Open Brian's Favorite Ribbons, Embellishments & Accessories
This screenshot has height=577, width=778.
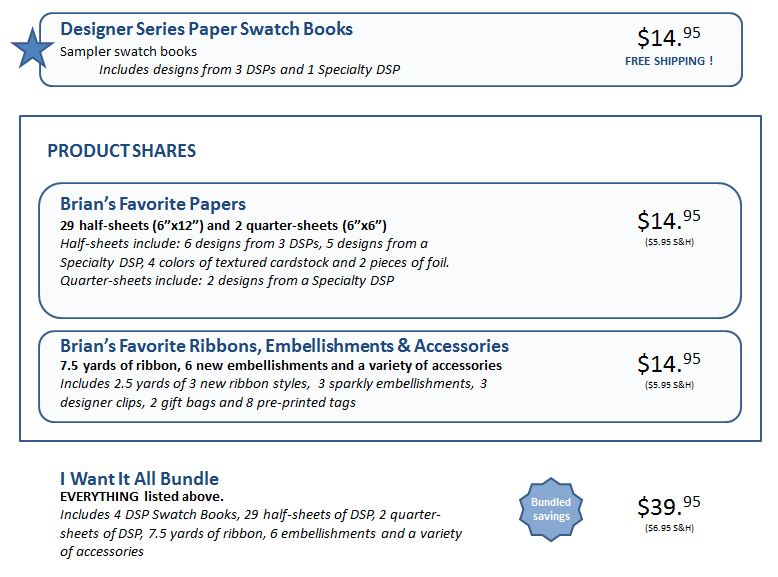(x=284, y=346)
